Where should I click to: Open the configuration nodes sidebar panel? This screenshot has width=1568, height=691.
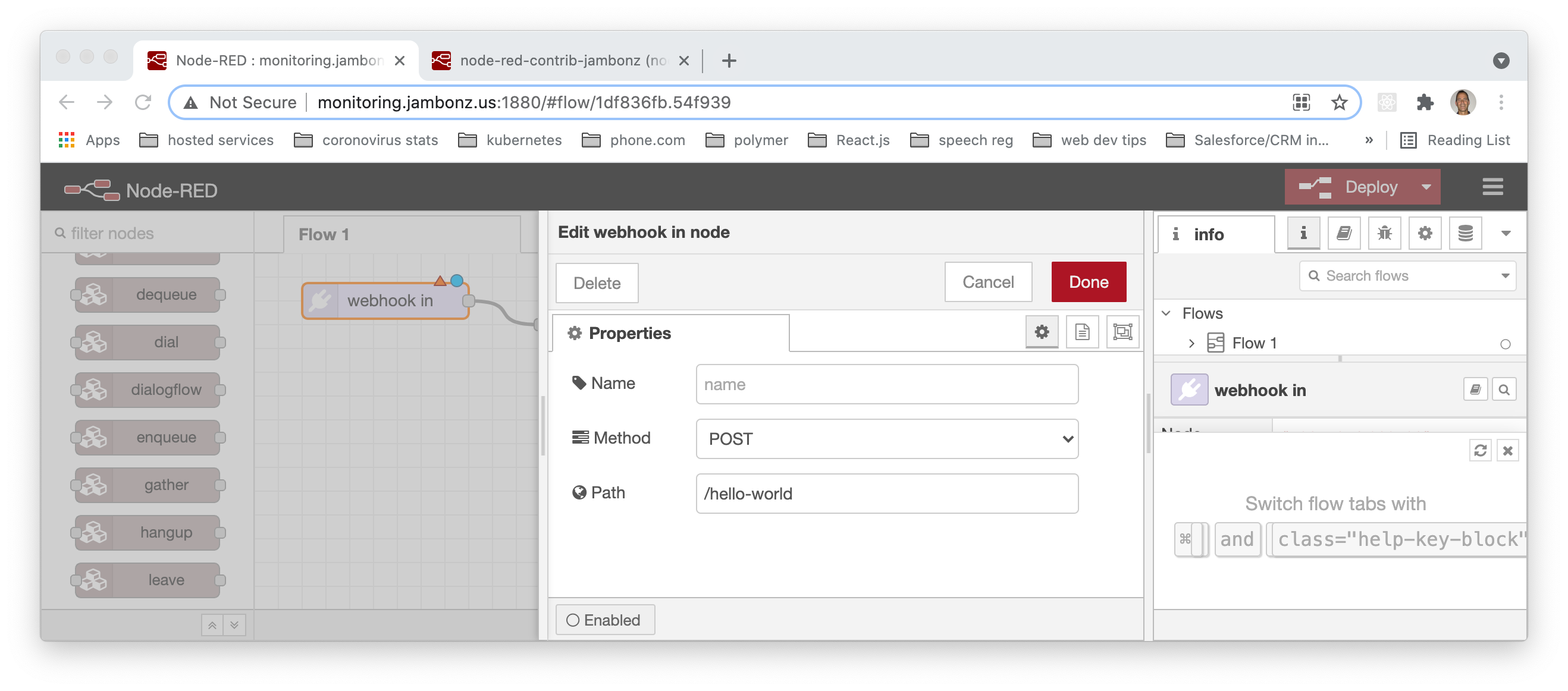pyautogui.click(x=1425, y=233)
